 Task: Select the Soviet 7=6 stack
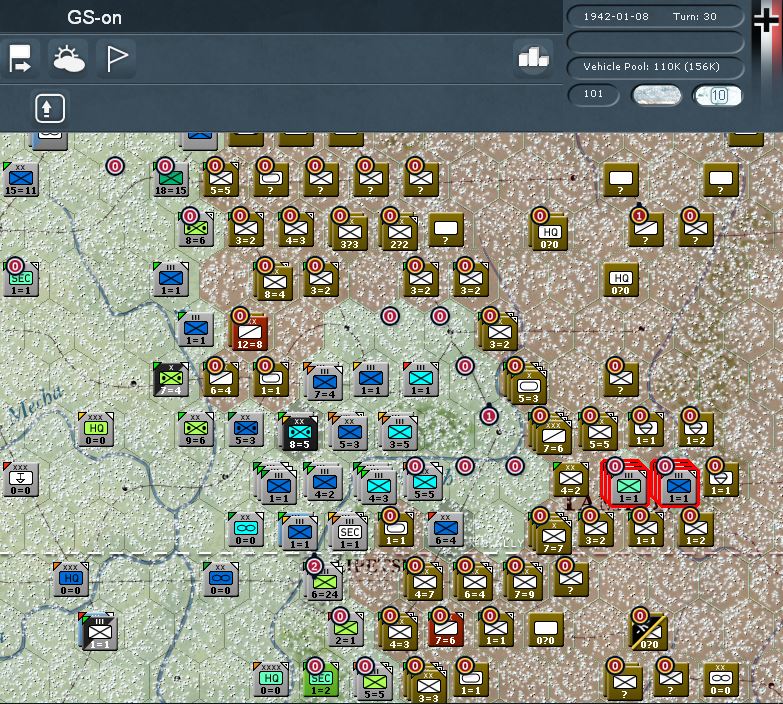coord(552,434)
